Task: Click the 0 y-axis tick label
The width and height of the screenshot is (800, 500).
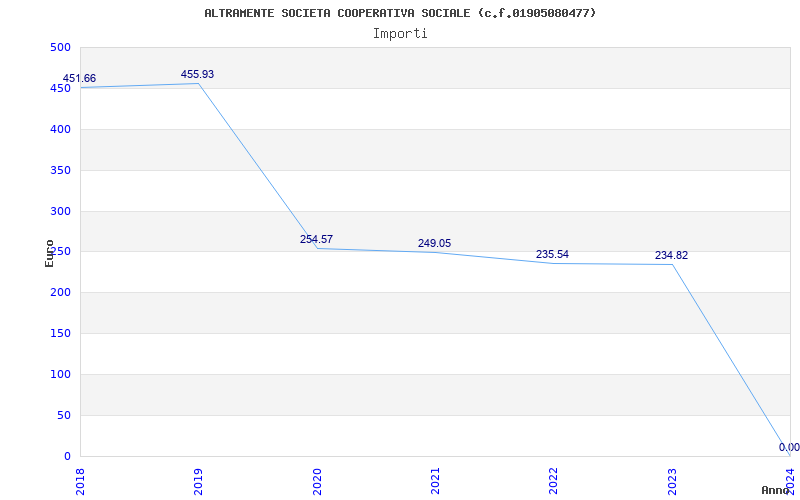Action: point(67,456)
